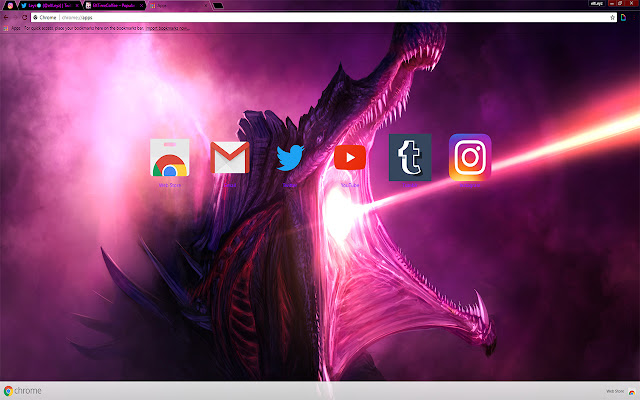Open the Tumblr app icon

[410, 157]
